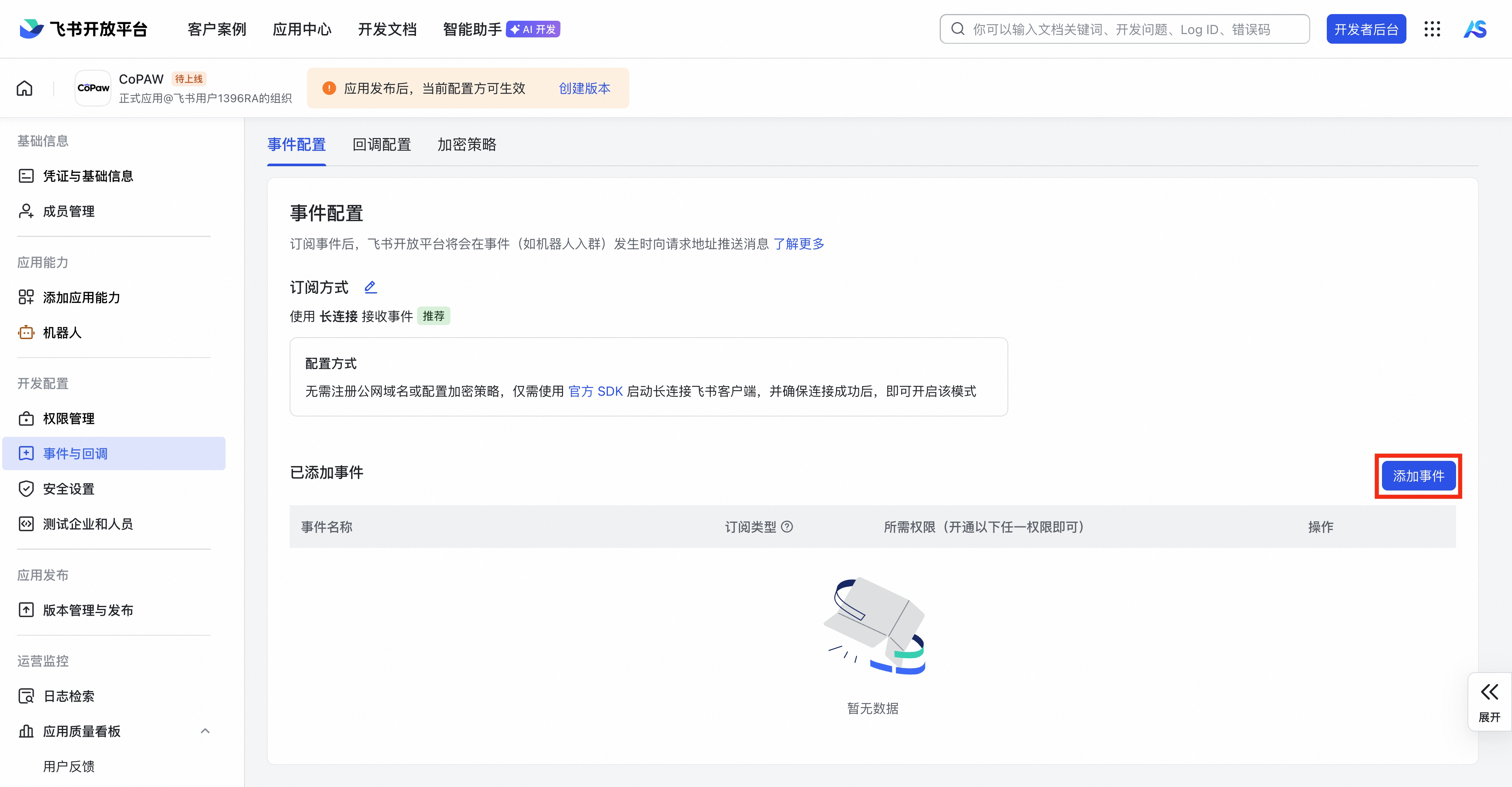Click the documentation search input field
Screen dimensions: 1512x787
click(1124, 29)
